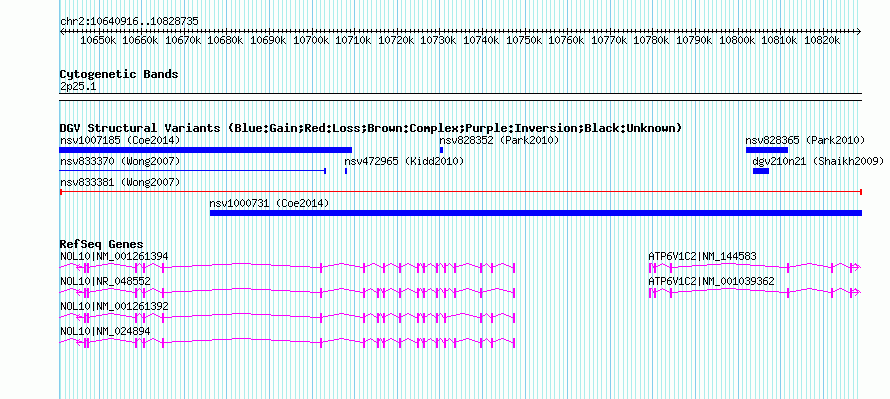Open the NOL10|NM_001261392 transcript label
The image size is (890, 399).
pos(114,306)
